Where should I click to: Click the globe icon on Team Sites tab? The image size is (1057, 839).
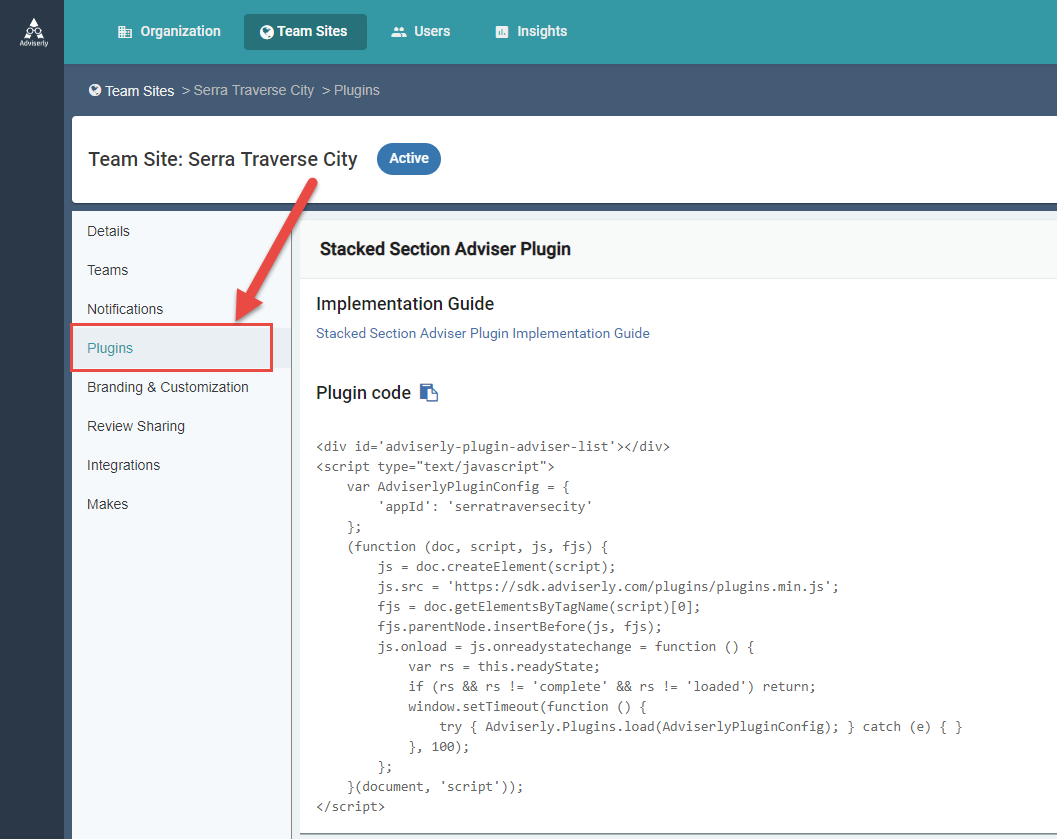click(266, 32)
